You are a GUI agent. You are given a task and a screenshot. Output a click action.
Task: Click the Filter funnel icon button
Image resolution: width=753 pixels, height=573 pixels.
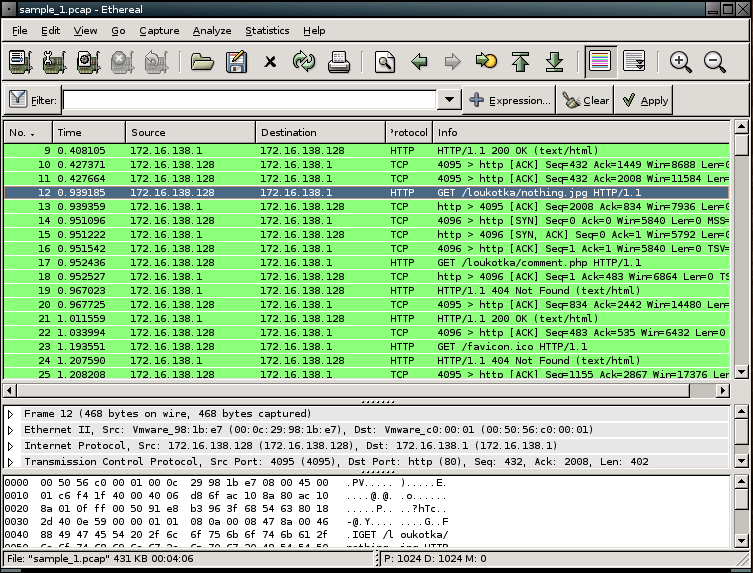tap(33, 100)
